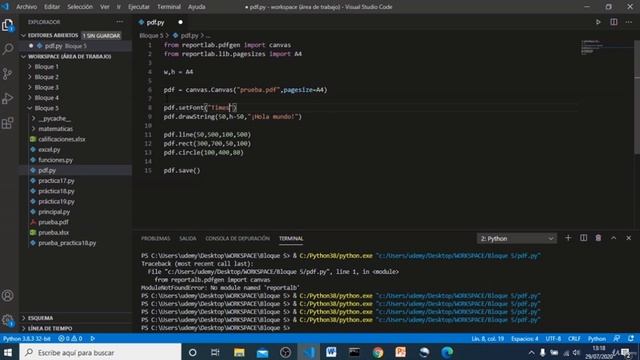The image size is (640, 360).
Task: Open the Terminal menu
Action: (x=169, y=7)
